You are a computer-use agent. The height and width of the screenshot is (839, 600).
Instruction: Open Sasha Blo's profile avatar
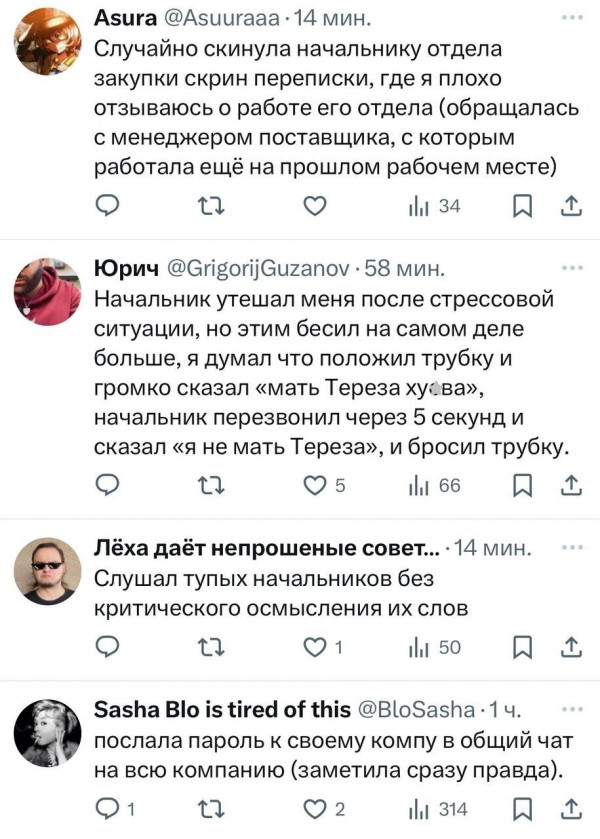click(x=47, y=732)
